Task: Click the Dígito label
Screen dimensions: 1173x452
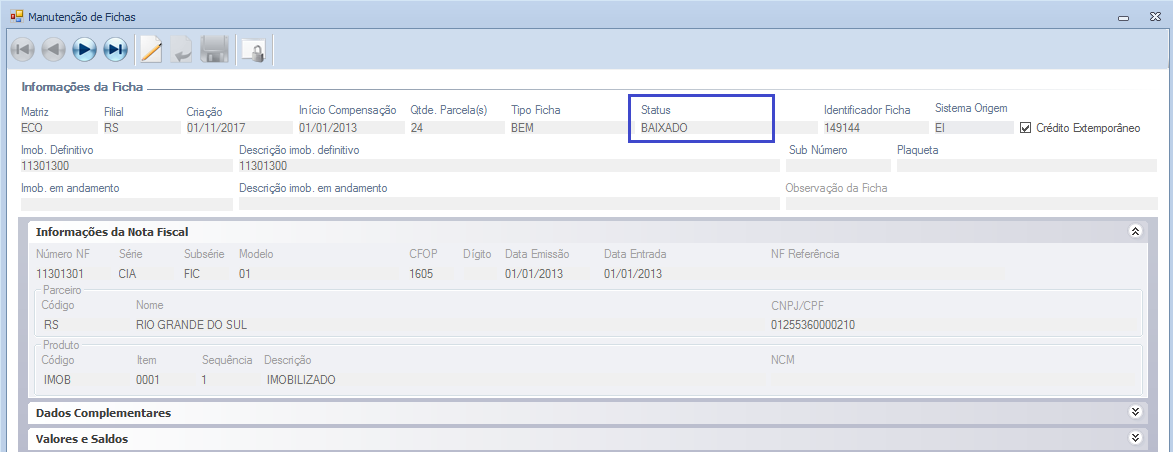Action: tap(477, 254)
